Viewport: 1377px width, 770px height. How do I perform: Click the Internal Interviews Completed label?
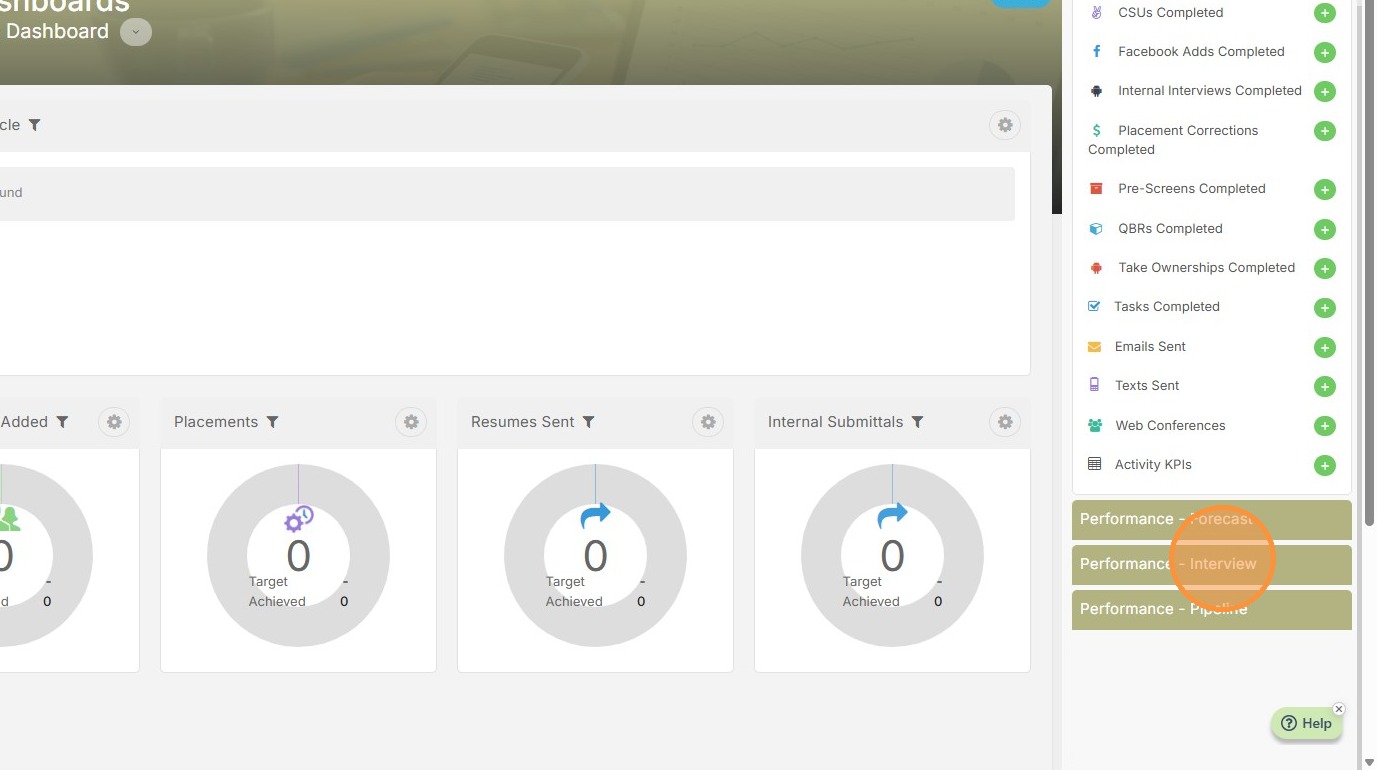[1210, 91]
